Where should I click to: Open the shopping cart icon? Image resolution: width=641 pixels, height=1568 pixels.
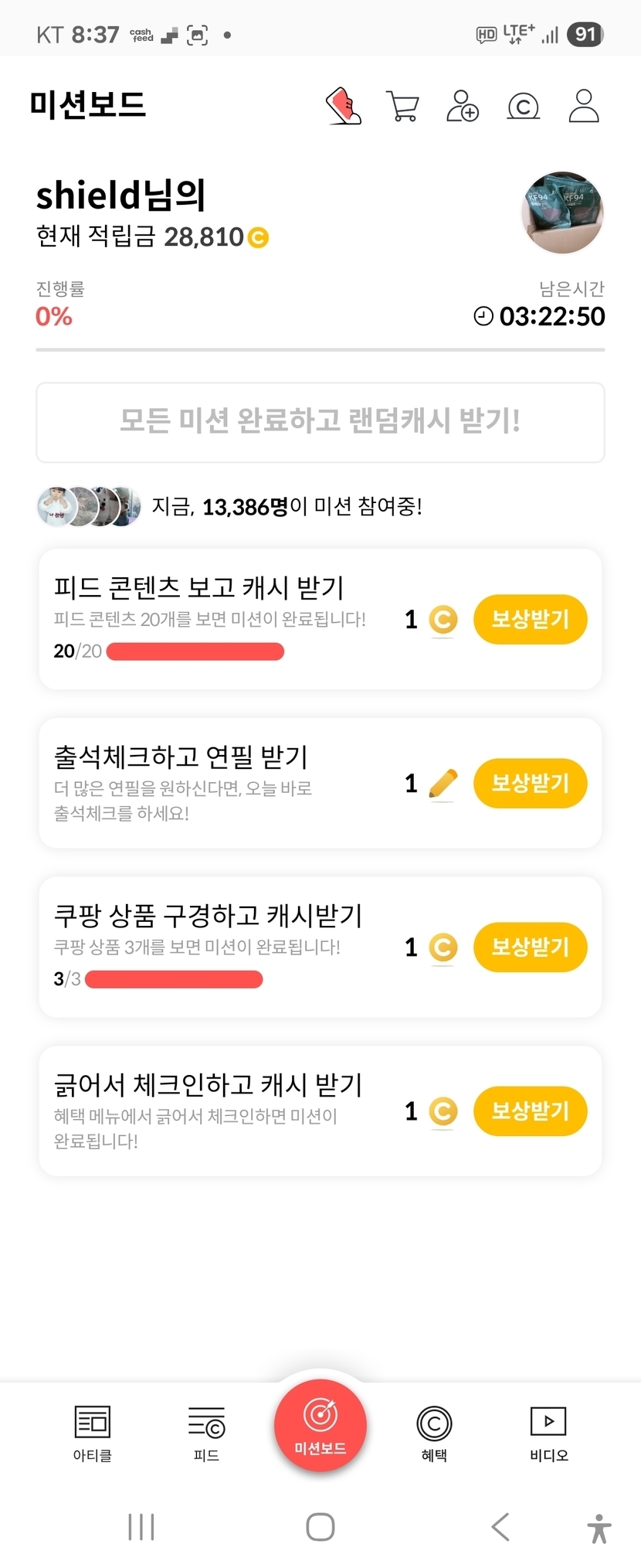[402, 106]
